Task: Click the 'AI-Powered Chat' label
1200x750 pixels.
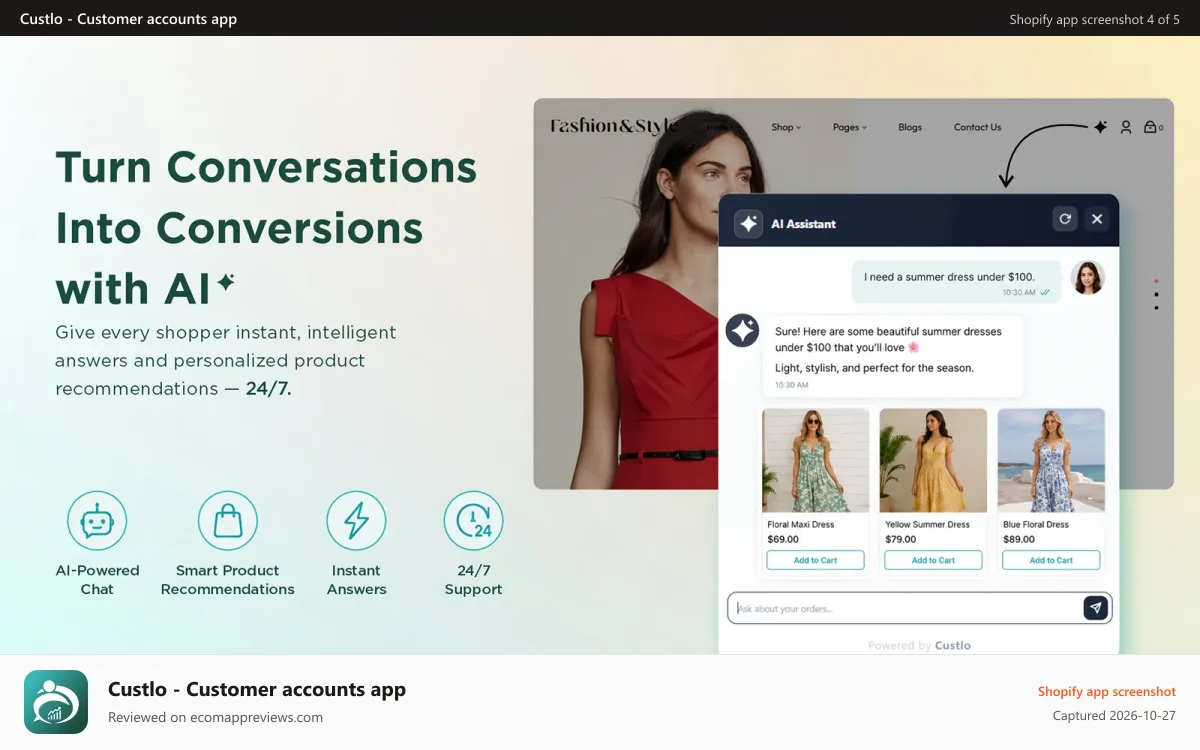Action: [x=97, y=580]
